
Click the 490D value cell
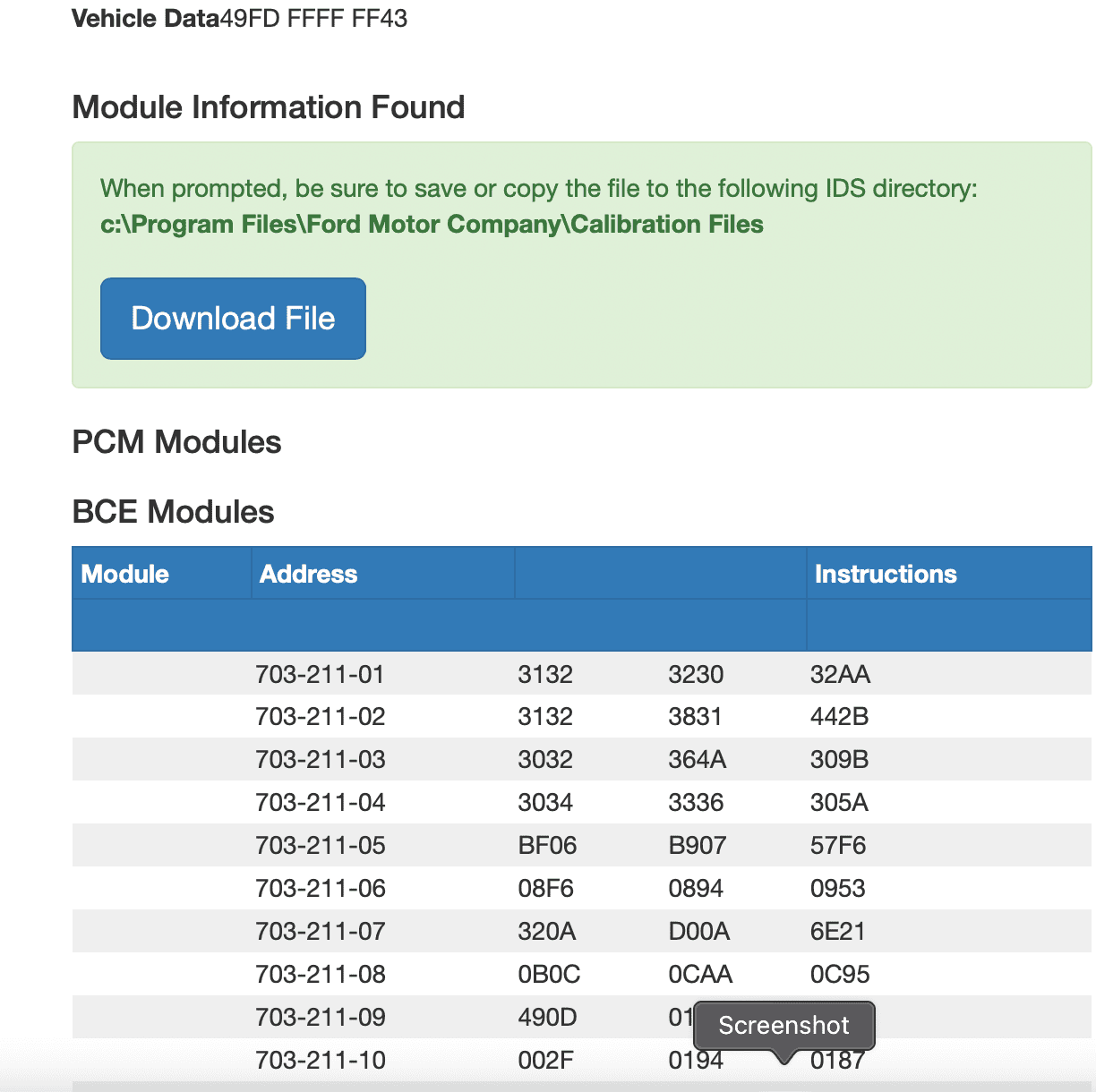[x=547, y=1017]
